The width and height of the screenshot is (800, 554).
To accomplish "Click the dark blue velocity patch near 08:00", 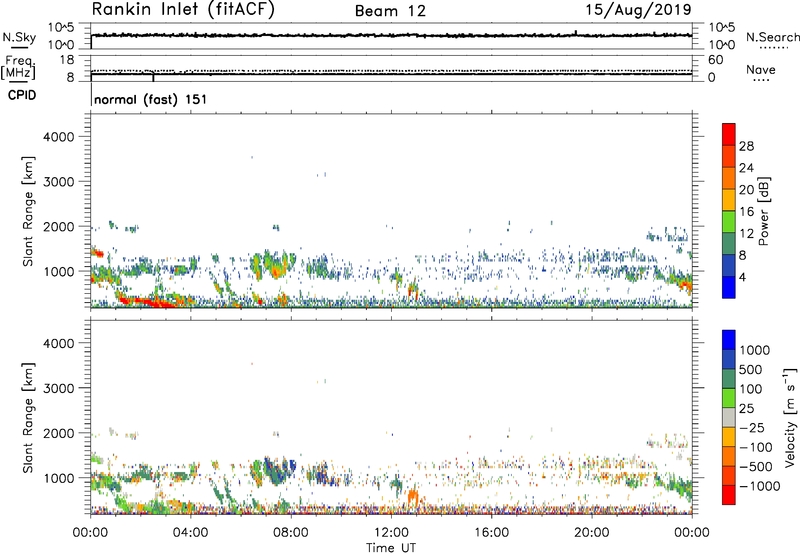I will pos(292,465).
